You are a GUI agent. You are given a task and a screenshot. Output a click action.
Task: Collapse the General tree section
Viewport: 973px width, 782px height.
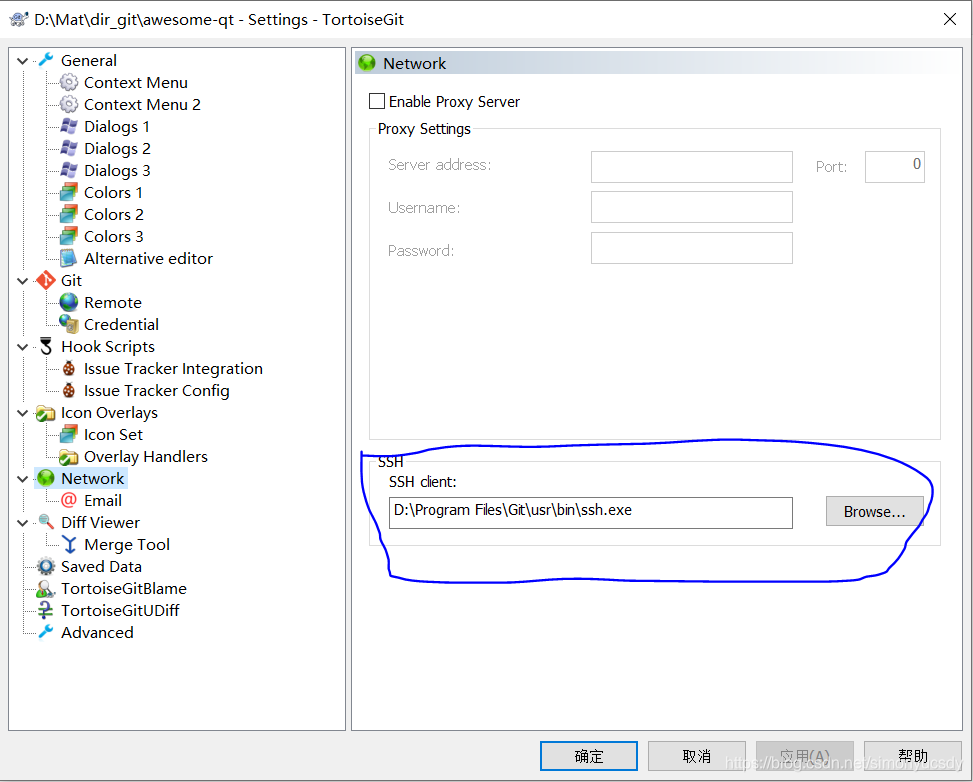[22, 60]
